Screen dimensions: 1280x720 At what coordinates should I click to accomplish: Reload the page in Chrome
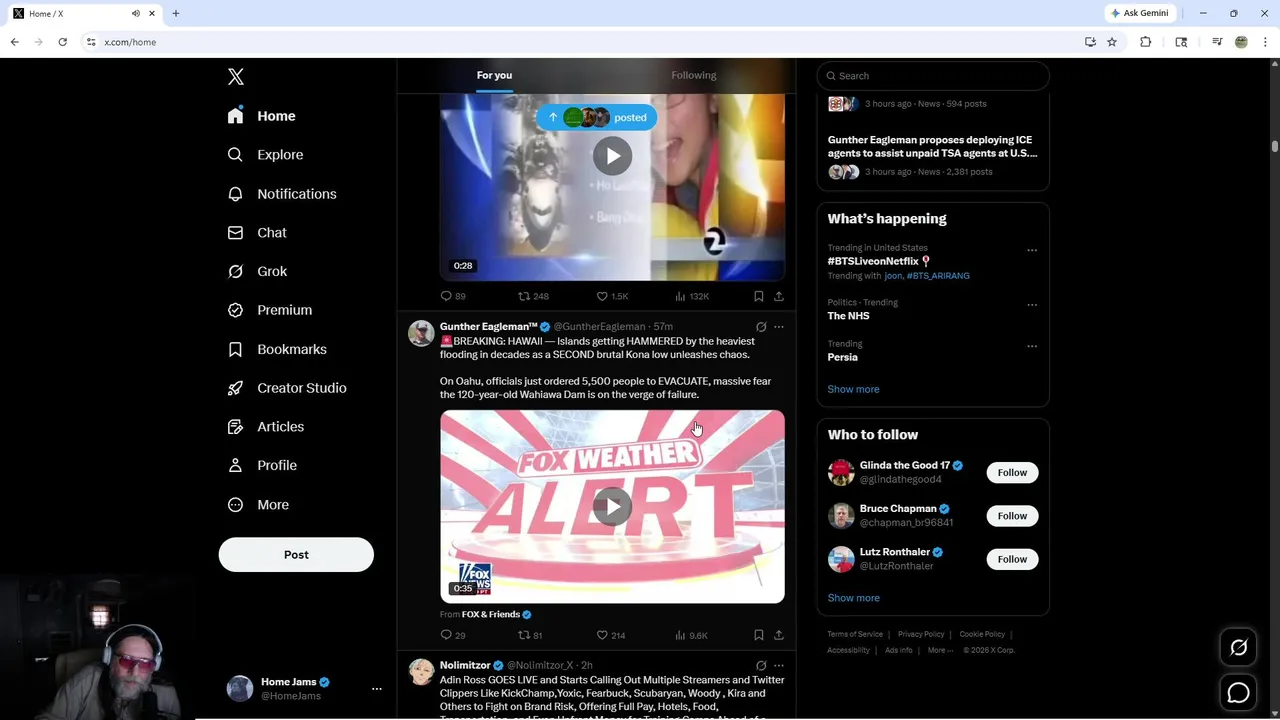62,42
